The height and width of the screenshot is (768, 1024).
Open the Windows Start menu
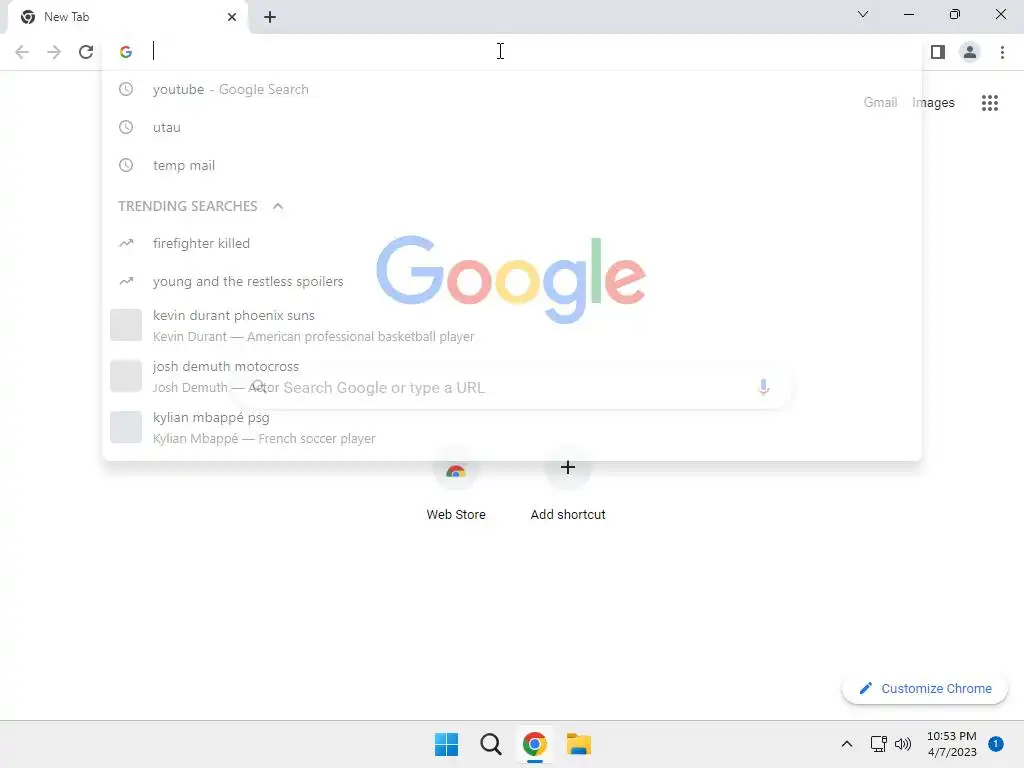coord(447,744)
